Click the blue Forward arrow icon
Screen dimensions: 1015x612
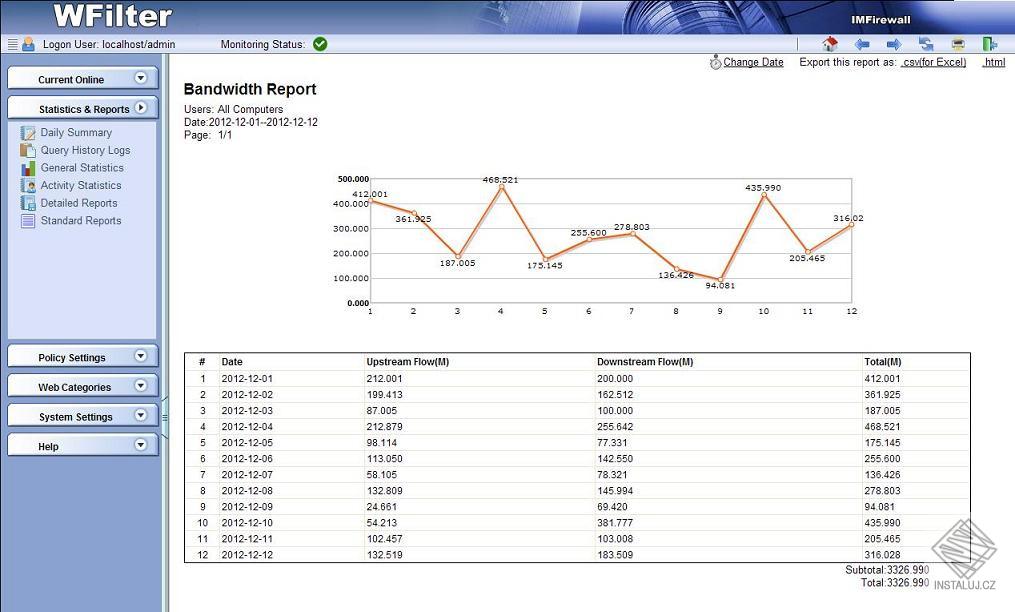pos(894,44)
